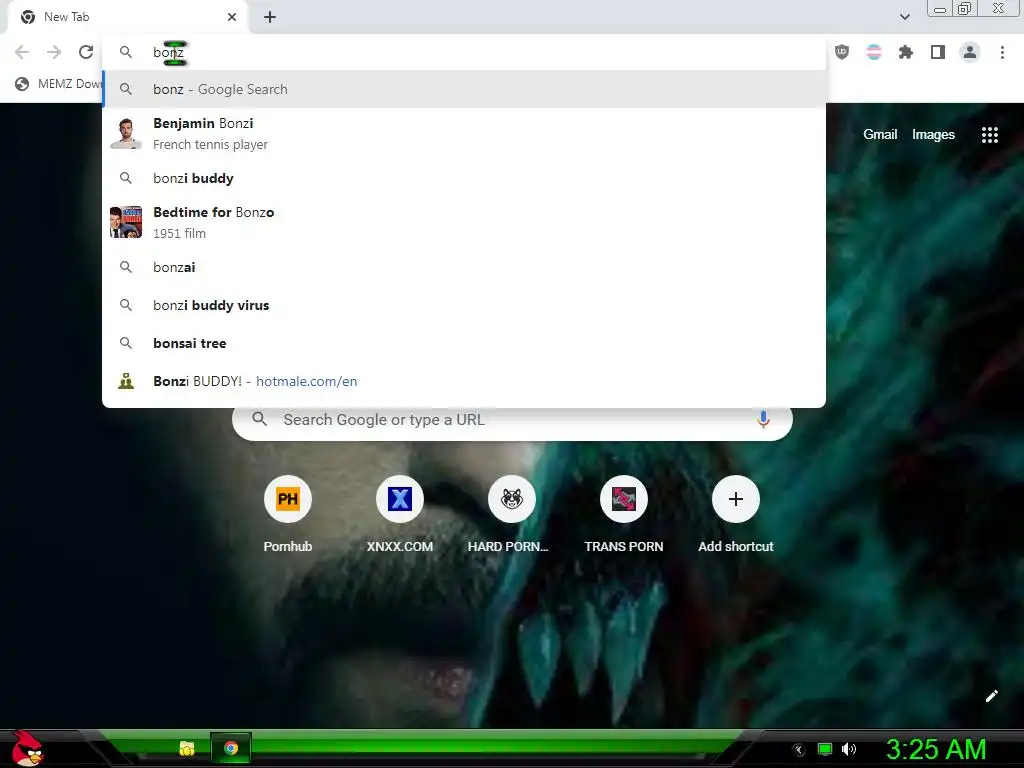Click the 3:25 AM clock
This screenshot has height=768, width=1024.
pos(935,749)
